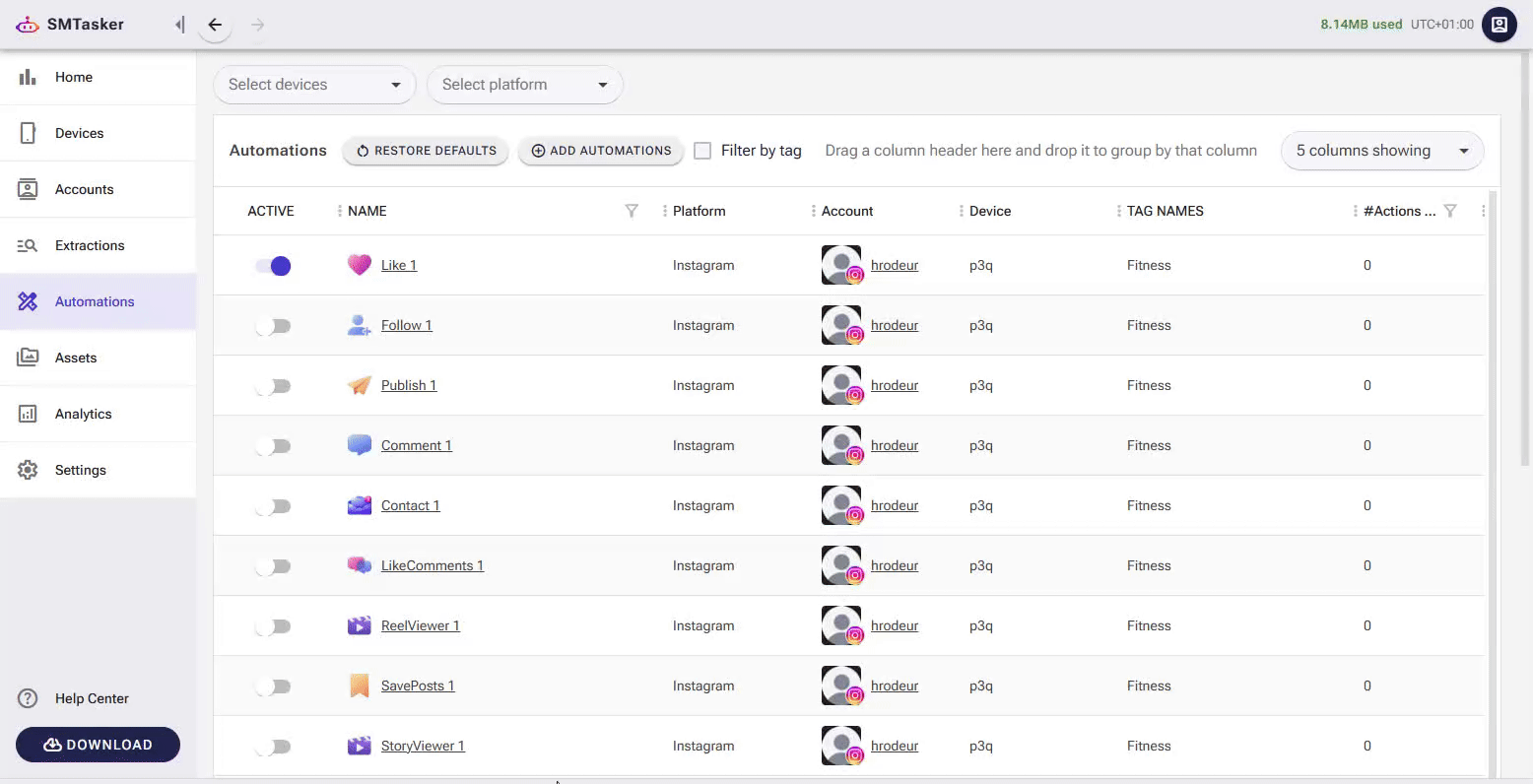Viewport: 1533px width, 784px height.
Task: Enable the Comment 1 active toggle
Action: pos(273,446)
